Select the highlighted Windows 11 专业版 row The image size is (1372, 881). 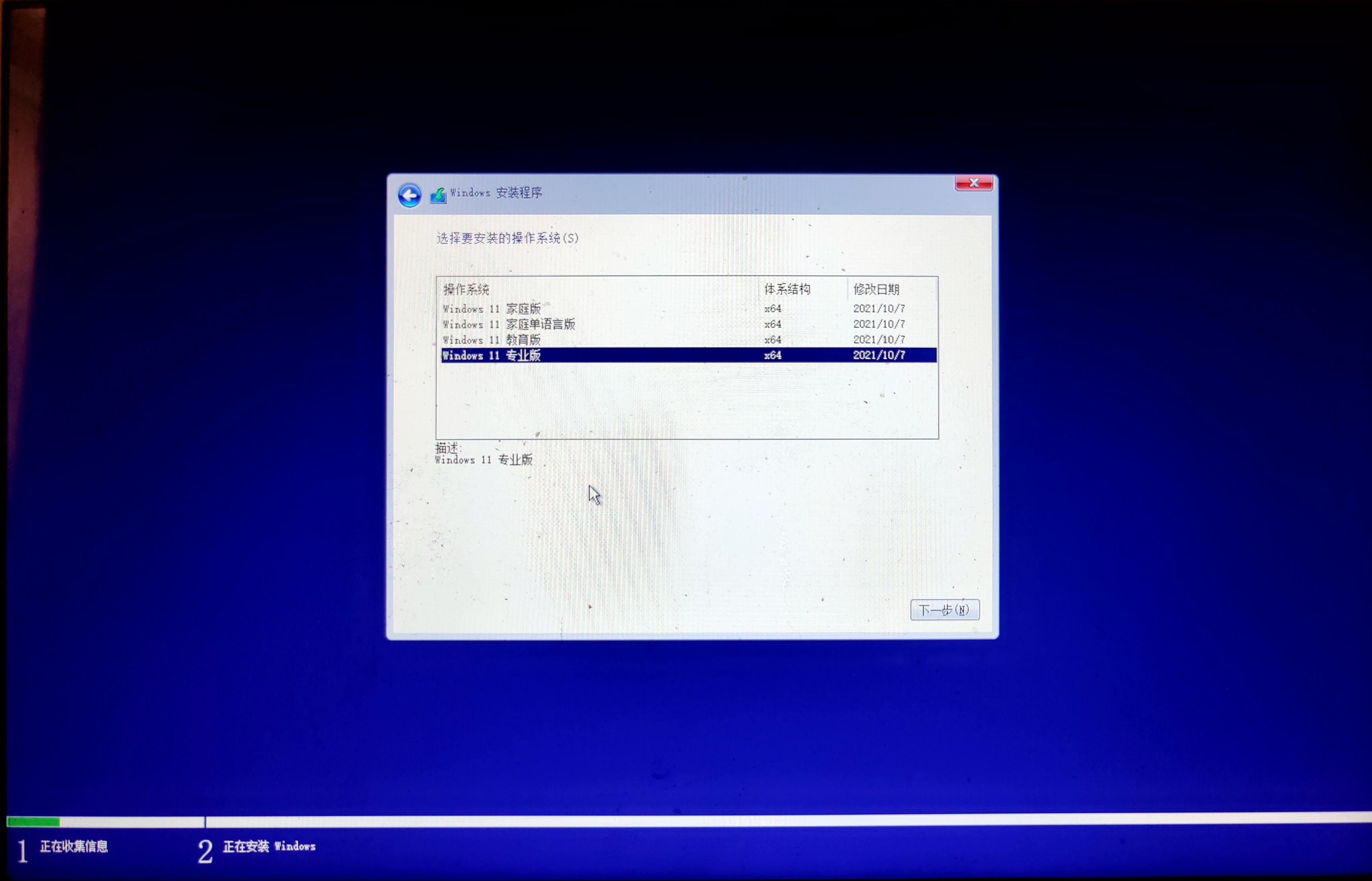[689, 355]
